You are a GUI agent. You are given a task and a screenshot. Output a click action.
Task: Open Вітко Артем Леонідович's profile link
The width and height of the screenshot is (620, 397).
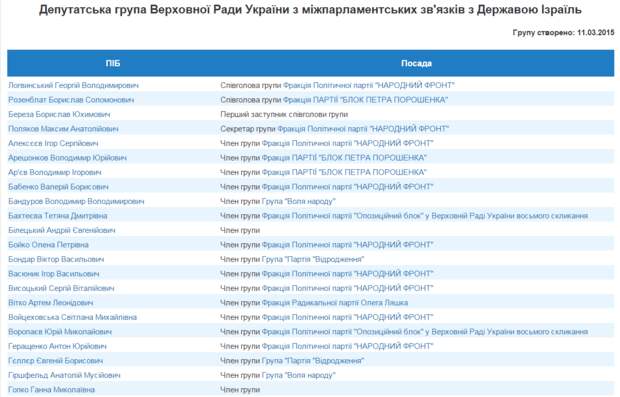(x=51, y=303)
